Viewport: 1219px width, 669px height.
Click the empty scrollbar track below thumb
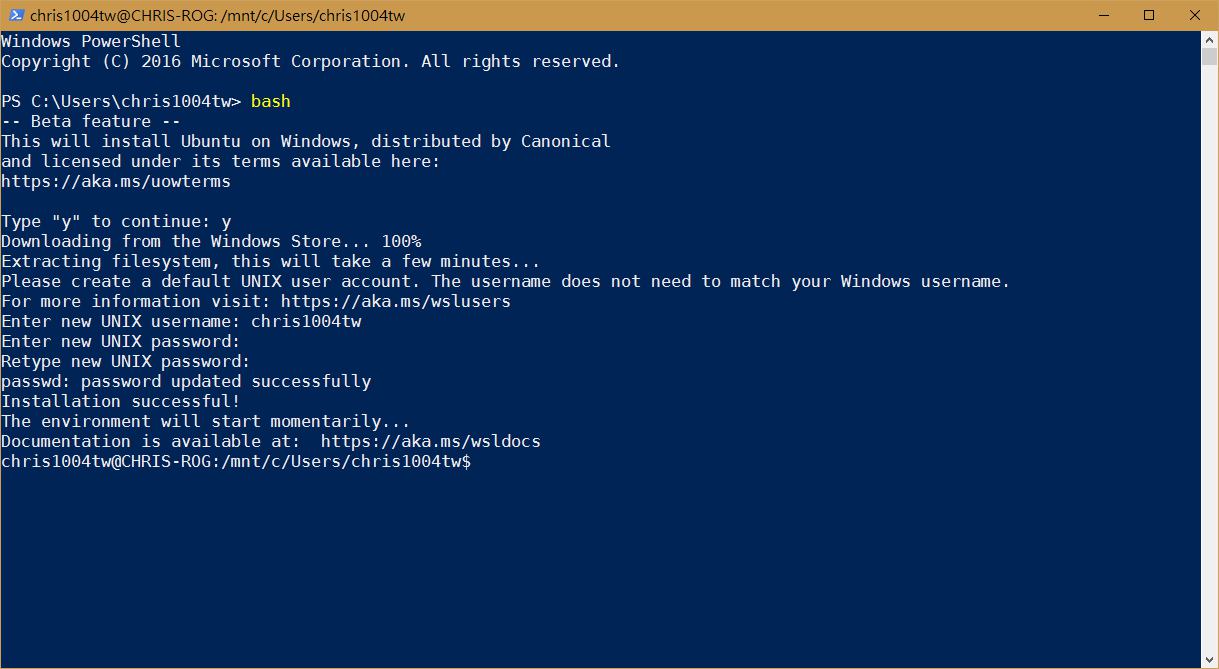click(1209, 358)
